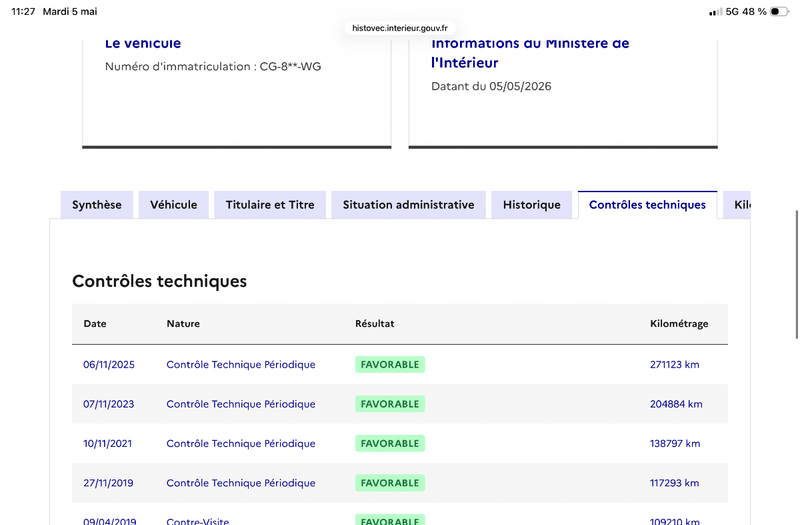Open the partially visible Kilométrage tab
Viewport: 800px width, 525px height.
click(737, 205)
